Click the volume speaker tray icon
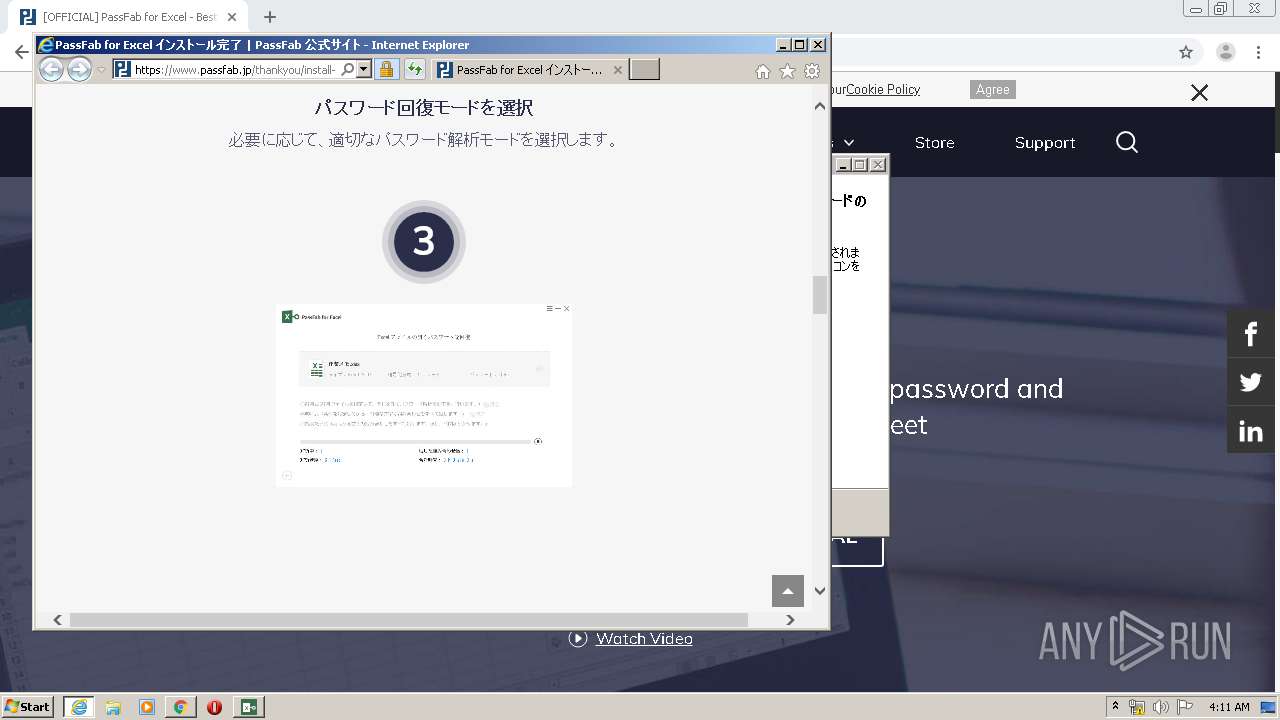Screen dimensions: 1280x720 coord(1160,707)
